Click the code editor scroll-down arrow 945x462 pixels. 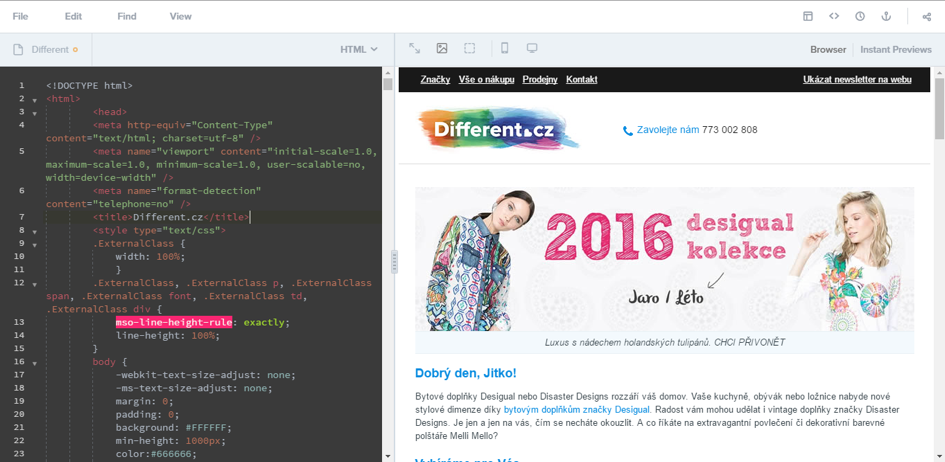pos(388,457)
